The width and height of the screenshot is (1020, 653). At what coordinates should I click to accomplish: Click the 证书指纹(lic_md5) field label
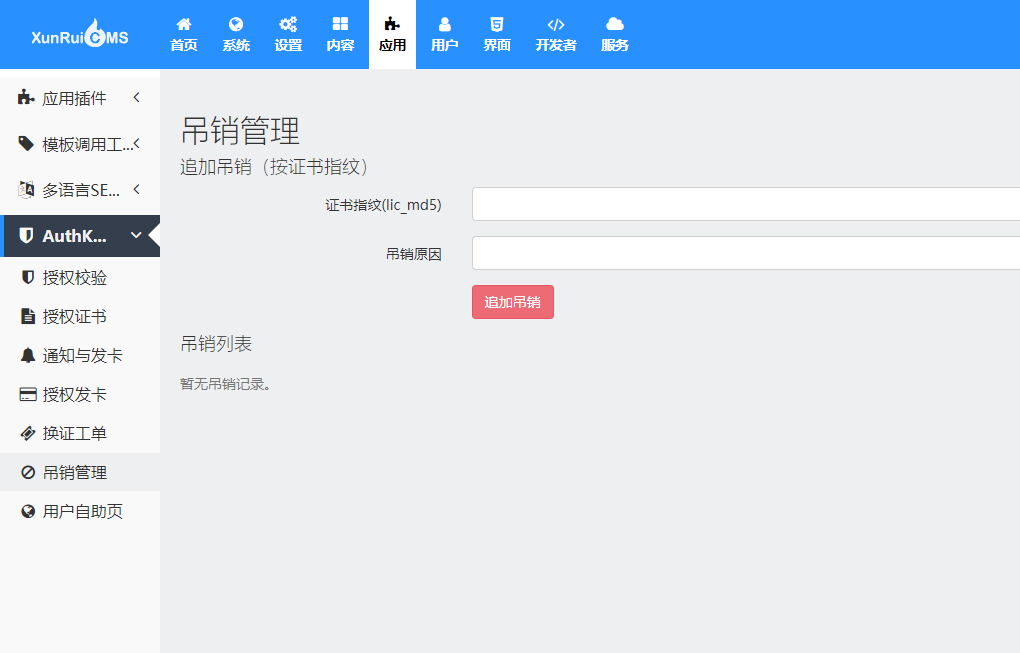383,206
